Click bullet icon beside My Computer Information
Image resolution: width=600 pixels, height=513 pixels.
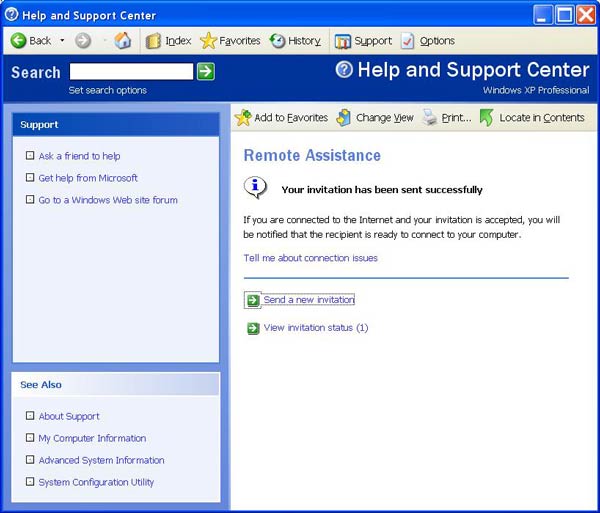pyautogui.click(x=30, y=437)
